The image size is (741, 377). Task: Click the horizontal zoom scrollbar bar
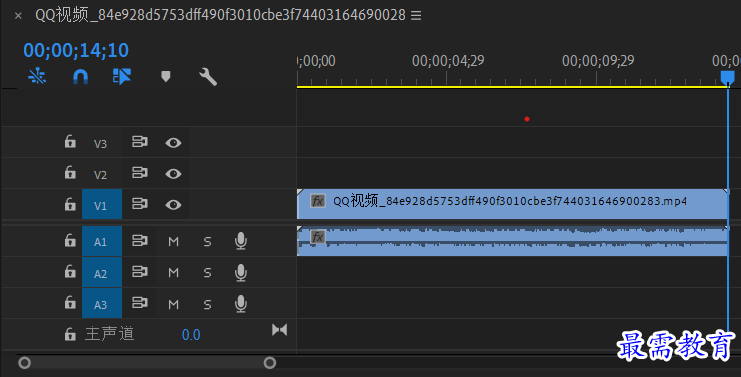tap(147, 363)
